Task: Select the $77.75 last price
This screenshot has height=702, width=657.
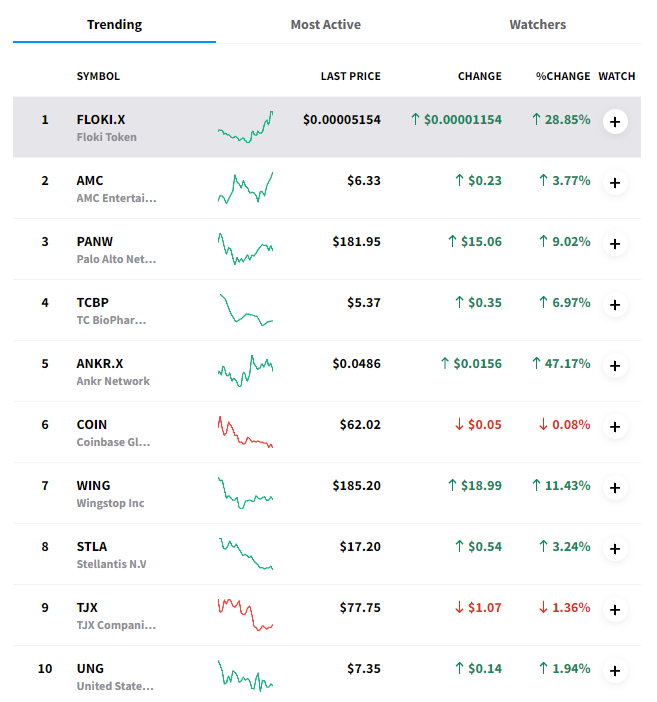Action: [360, 608]
